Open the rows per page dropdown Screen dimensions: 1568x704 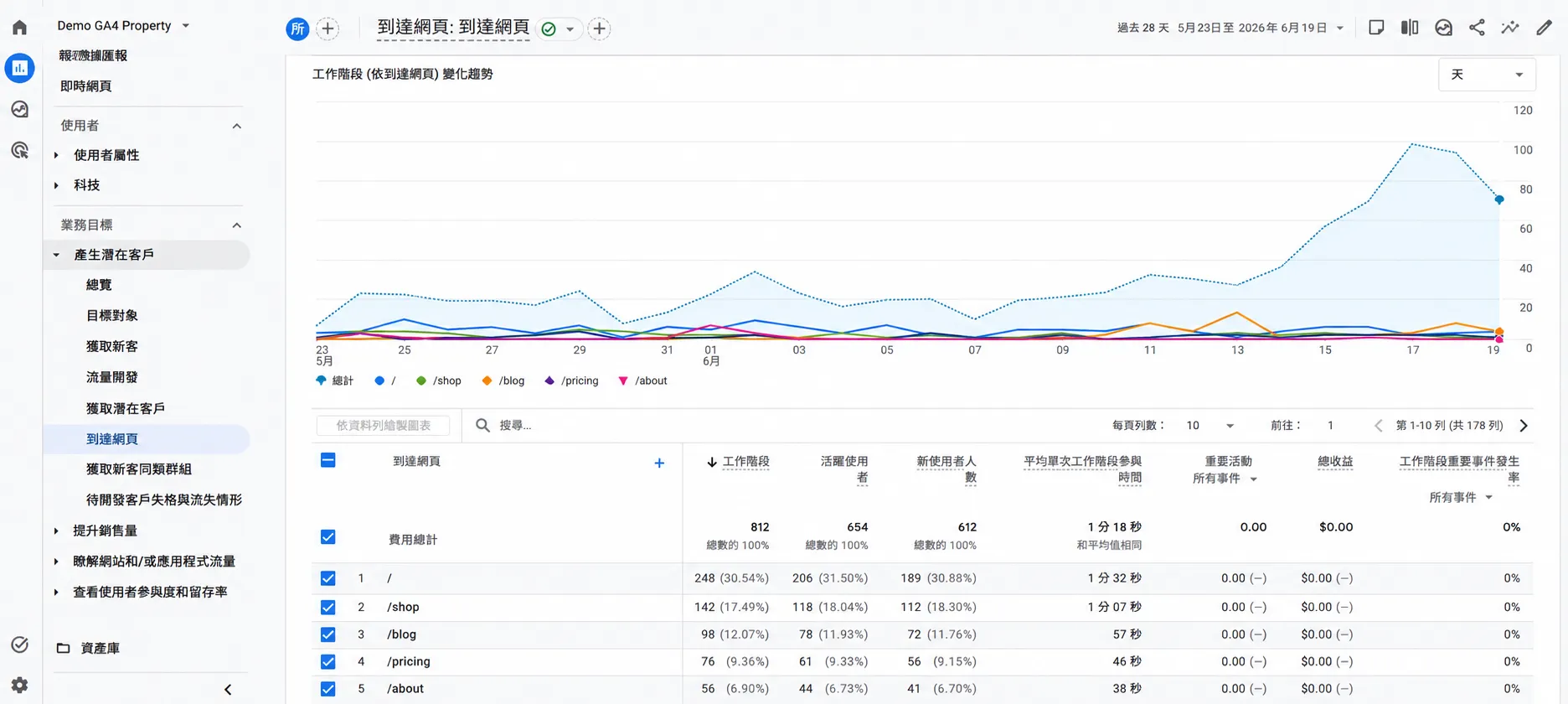[1210, 426]
